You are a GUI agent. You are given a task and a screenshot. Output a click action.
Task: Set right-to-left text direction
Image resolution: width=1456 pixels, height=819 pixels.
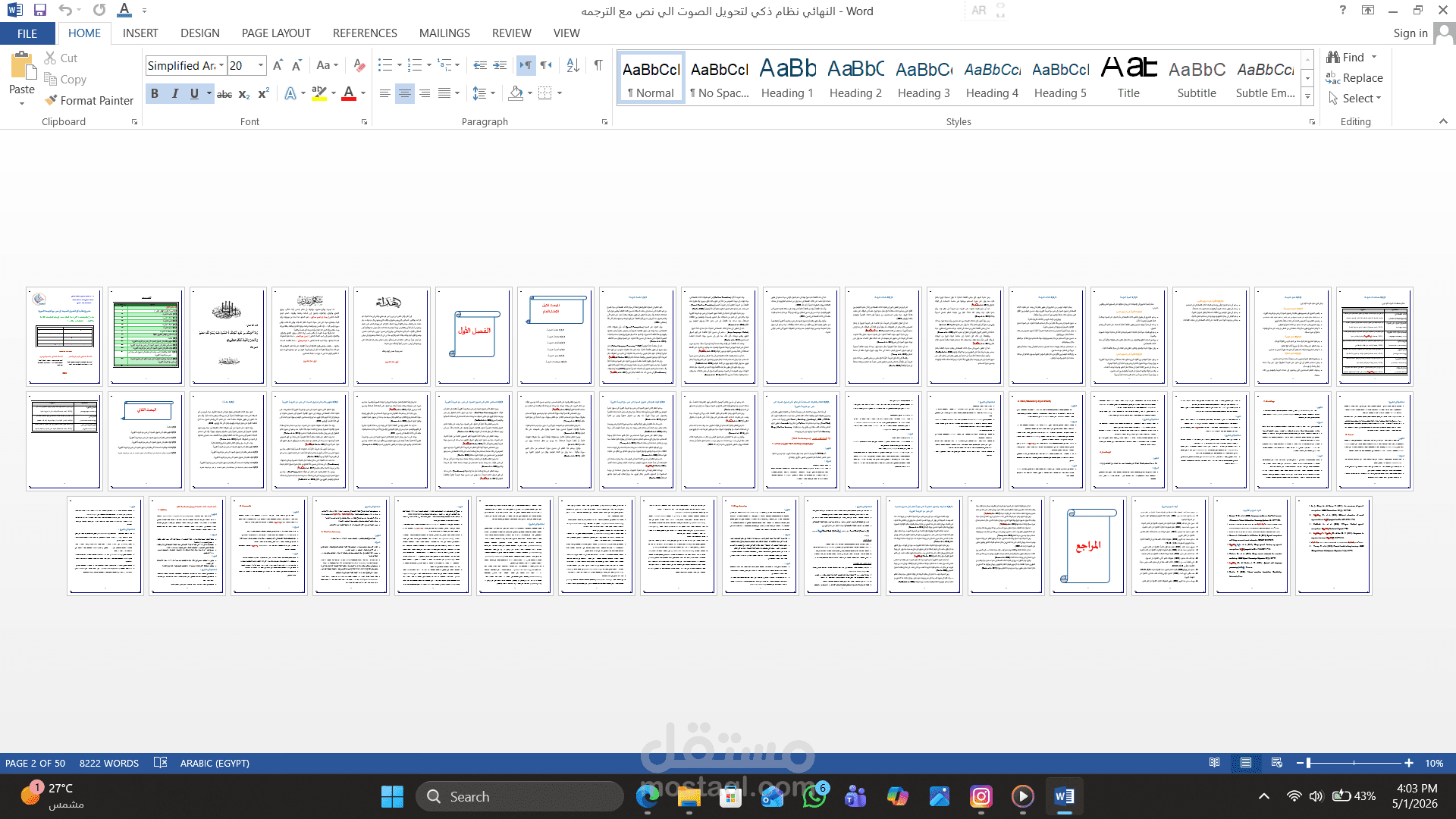pyautogui.click(x=545, y=65)
